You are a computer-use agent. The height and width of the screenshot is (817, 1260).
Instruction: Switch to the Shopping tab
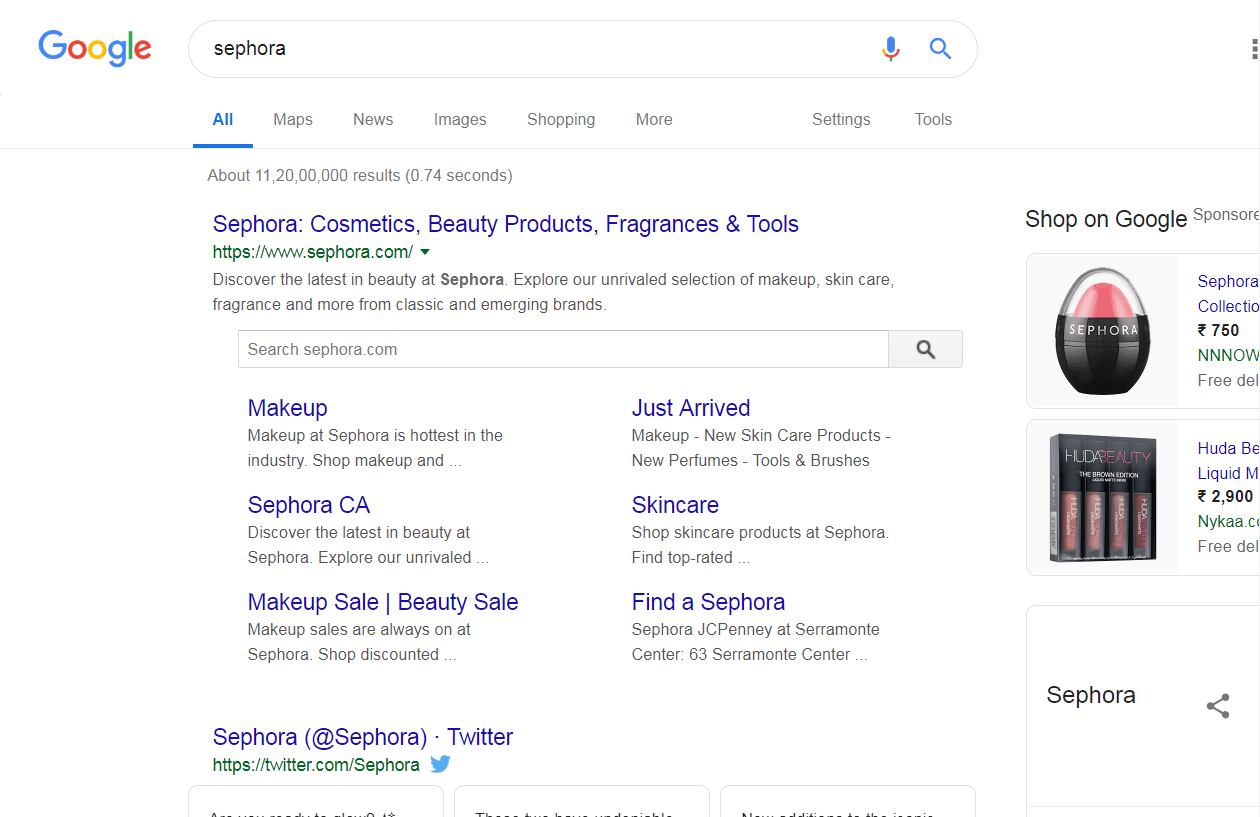coord(561,119)
